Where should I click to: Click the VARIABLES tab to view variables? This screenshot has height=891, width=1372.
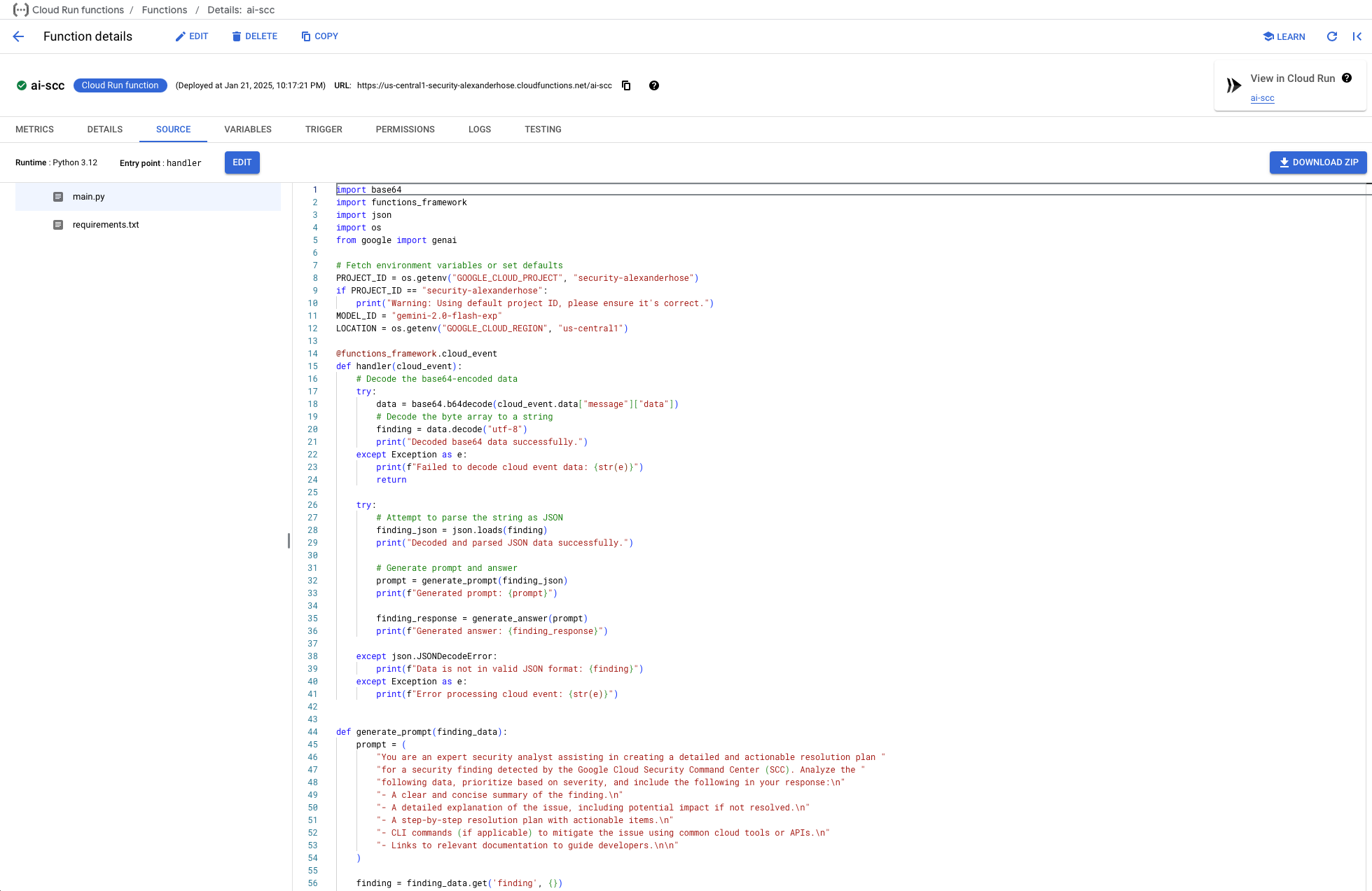tap(248, 128)
